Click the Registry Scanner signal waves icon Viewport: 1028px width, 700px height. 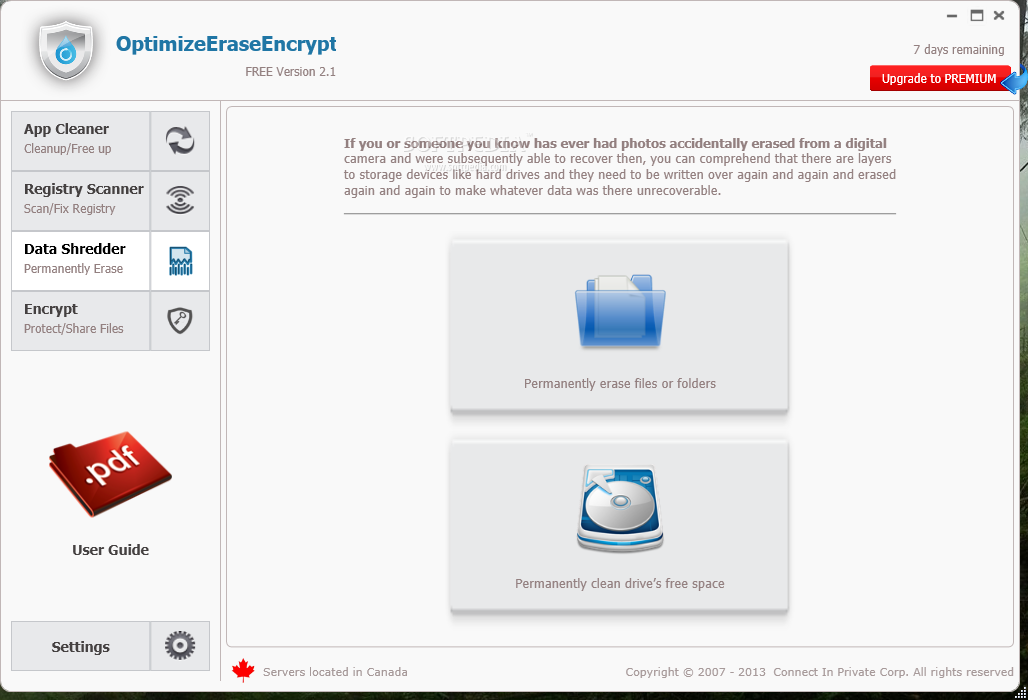(180, 201)
